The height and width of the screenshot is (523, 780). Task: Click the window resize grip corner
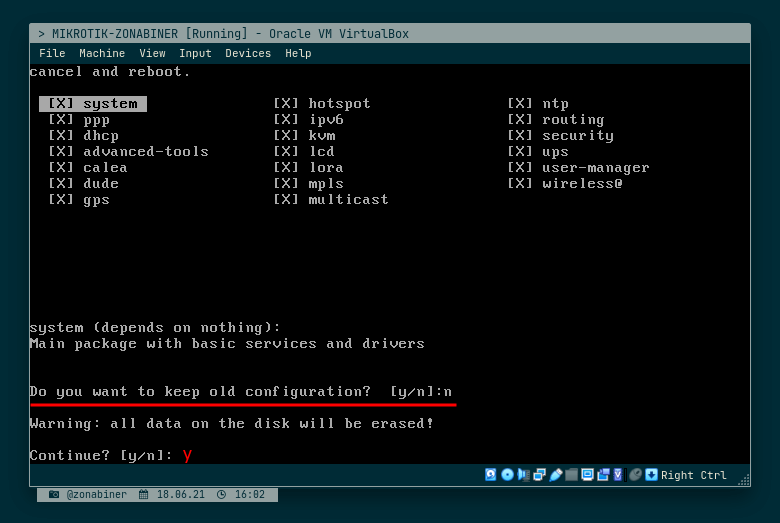(x=744, y=480)
